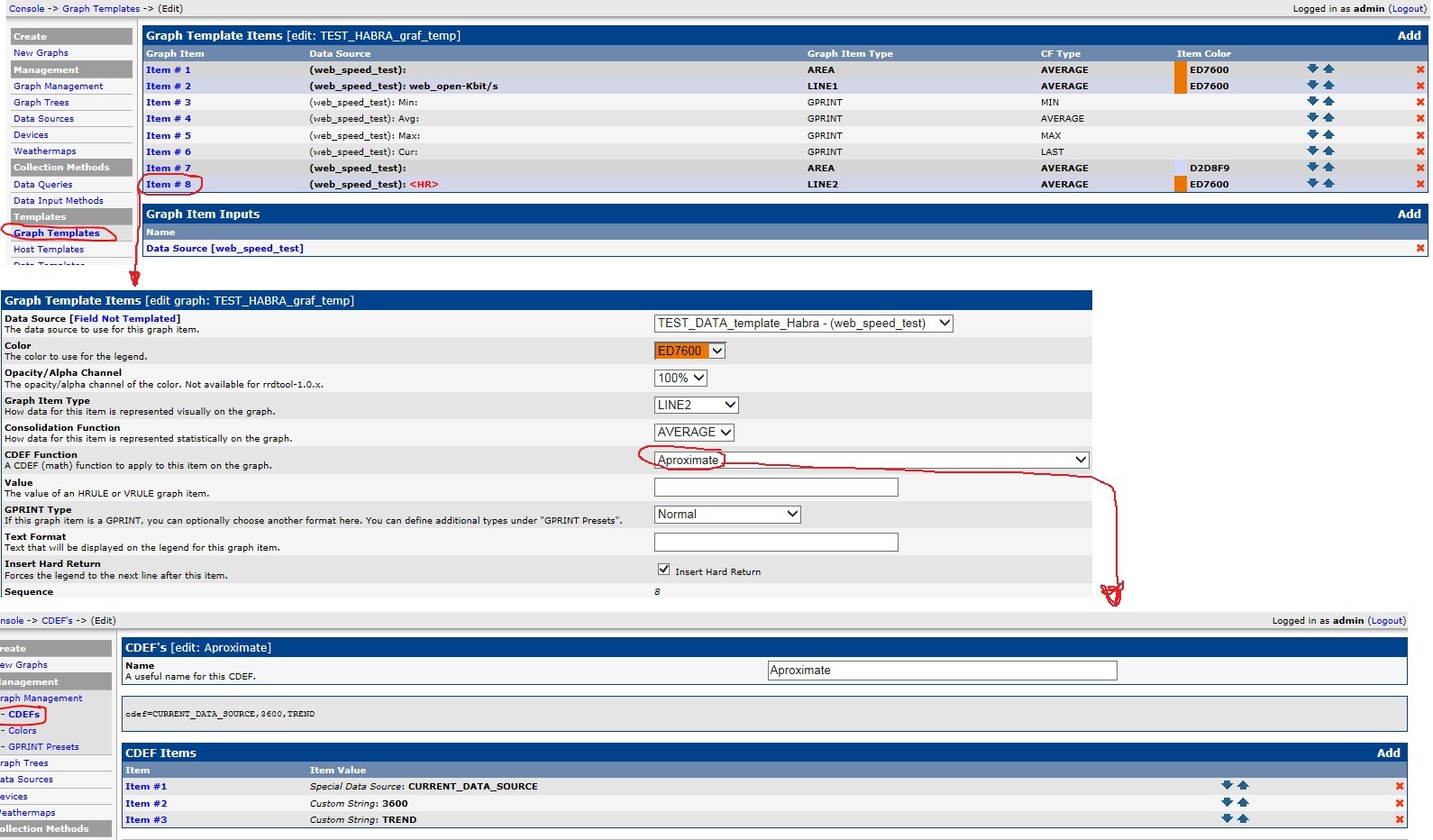Open Item # 3 graph item link
Screen dimensions: 1433x840
coord(169,102)
